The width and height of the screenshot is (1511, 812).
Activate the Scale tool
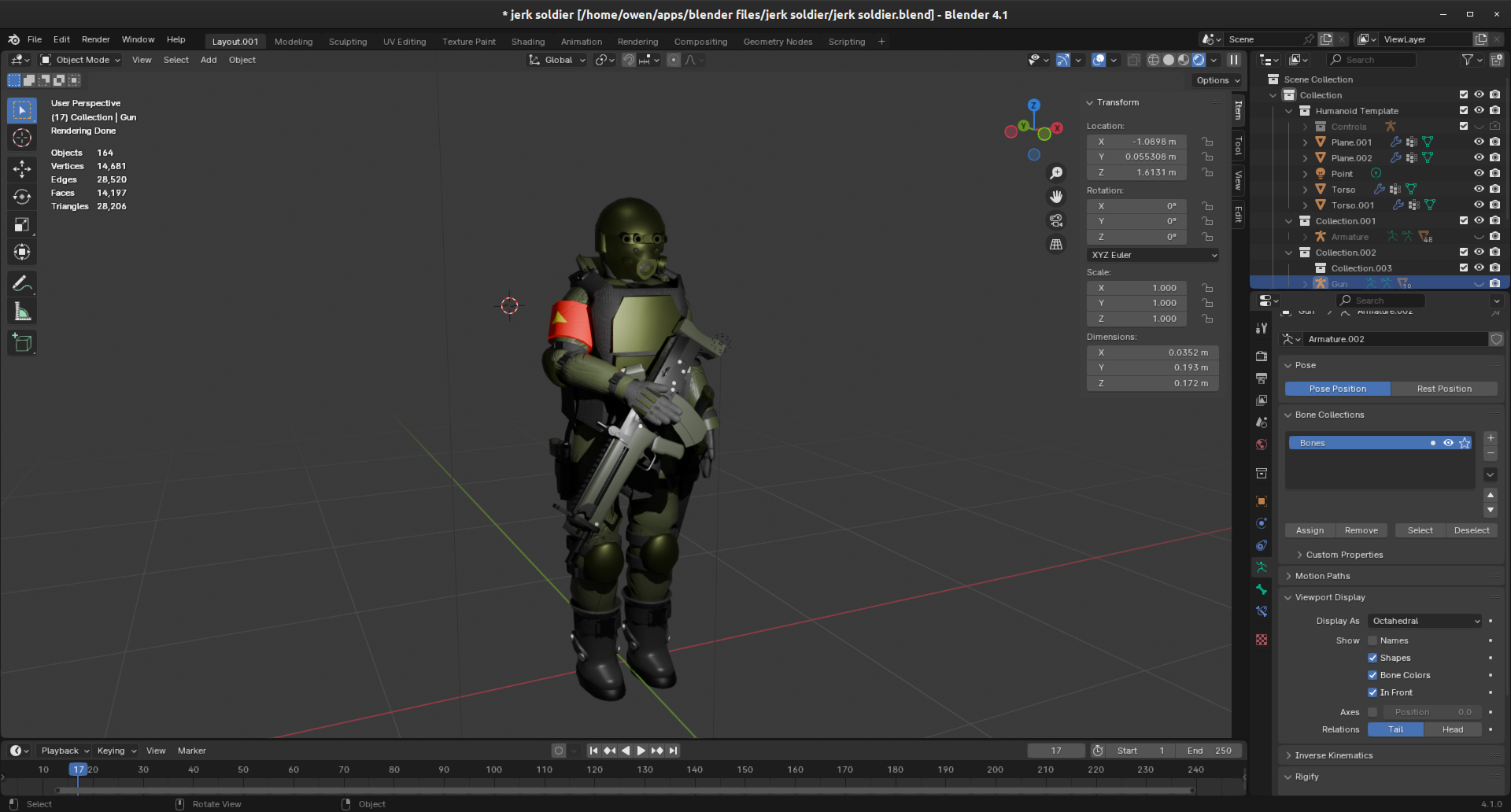coord(22,225)
